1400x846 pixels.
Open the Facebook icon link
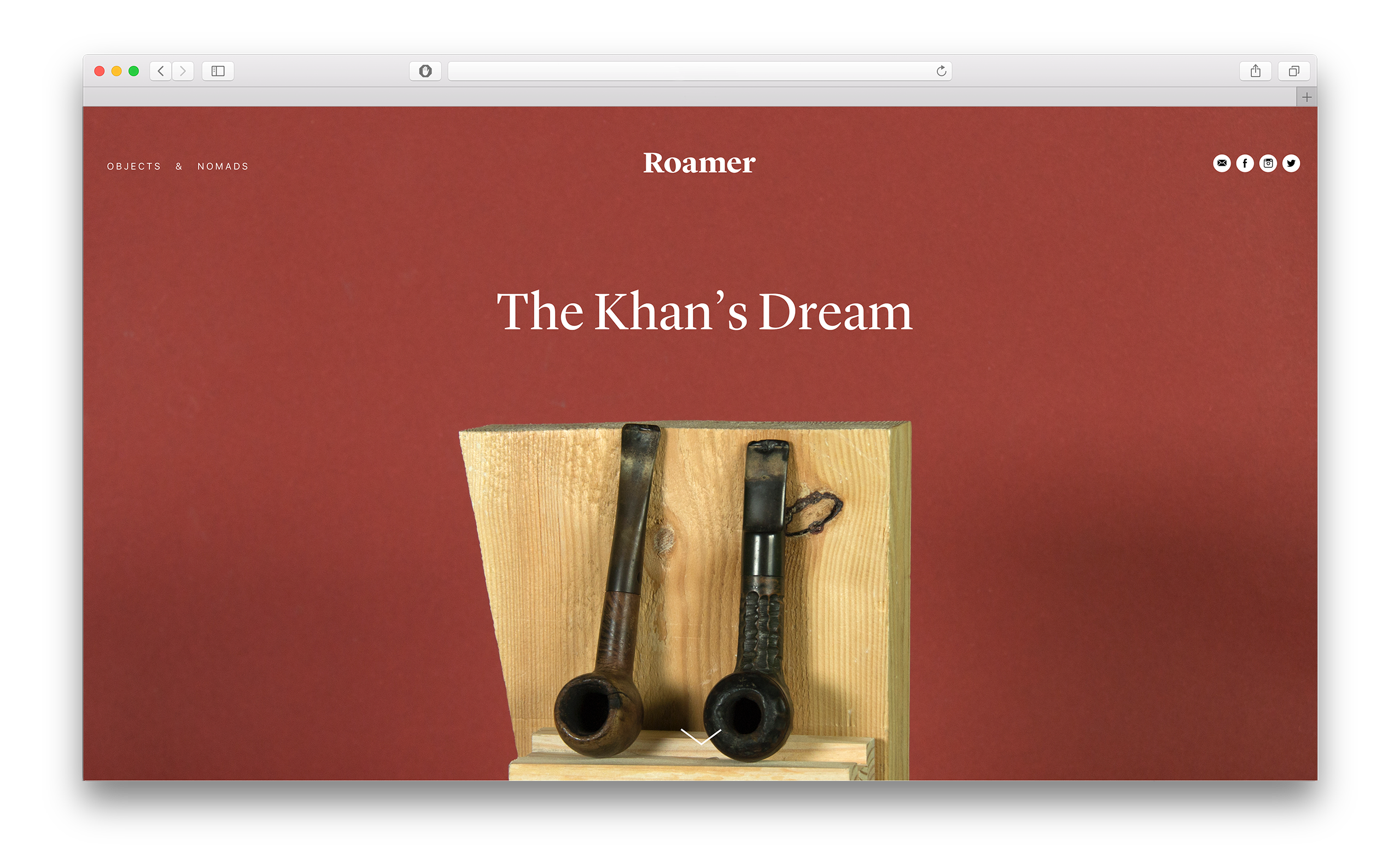coord(1245,164)
